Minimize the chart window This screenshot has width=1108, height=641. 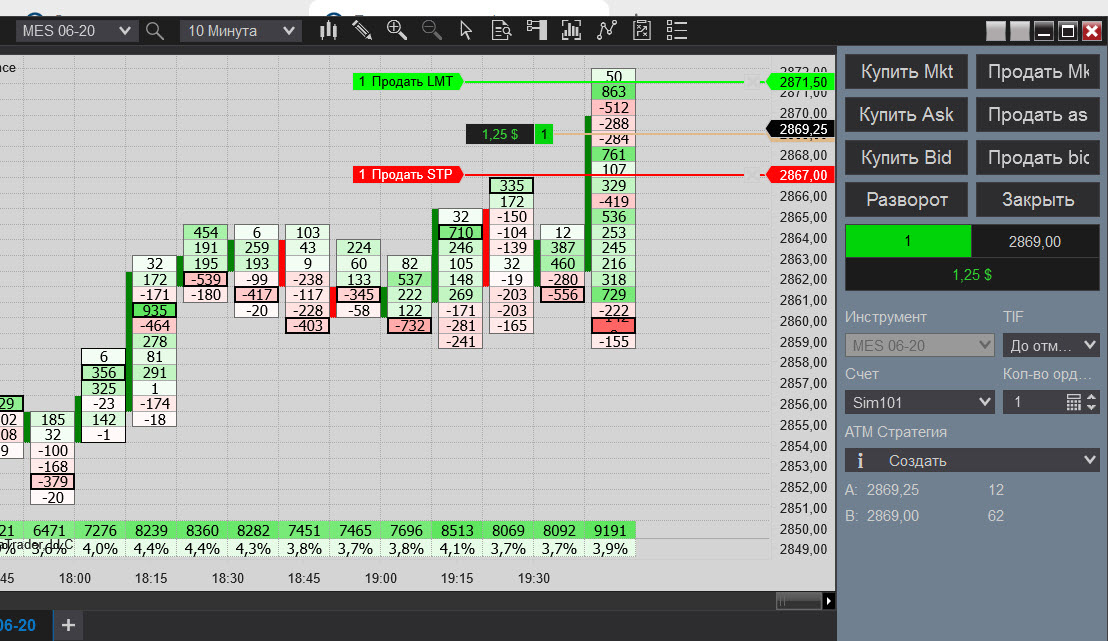[x=1044, y=31]
